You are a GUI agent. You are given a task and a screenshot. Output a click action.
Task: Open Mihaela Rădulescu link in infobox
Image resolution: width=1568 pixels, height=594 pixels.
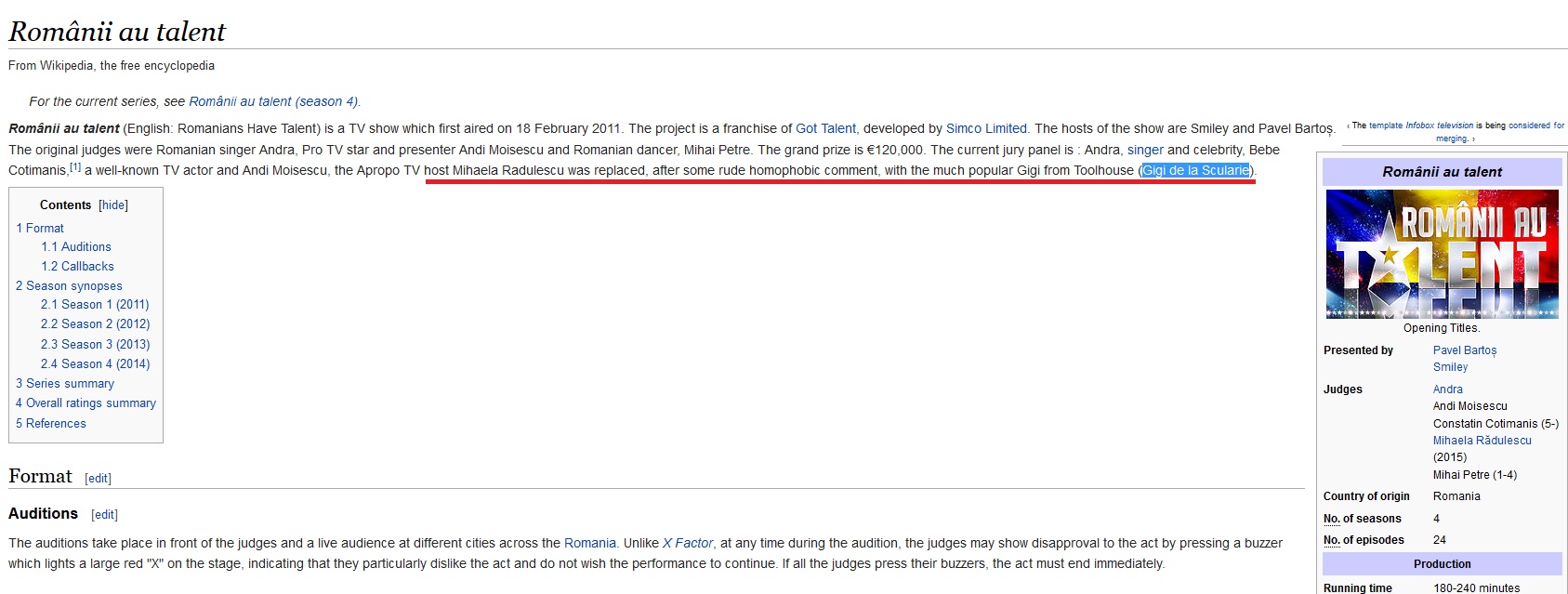pos(1482,441)
